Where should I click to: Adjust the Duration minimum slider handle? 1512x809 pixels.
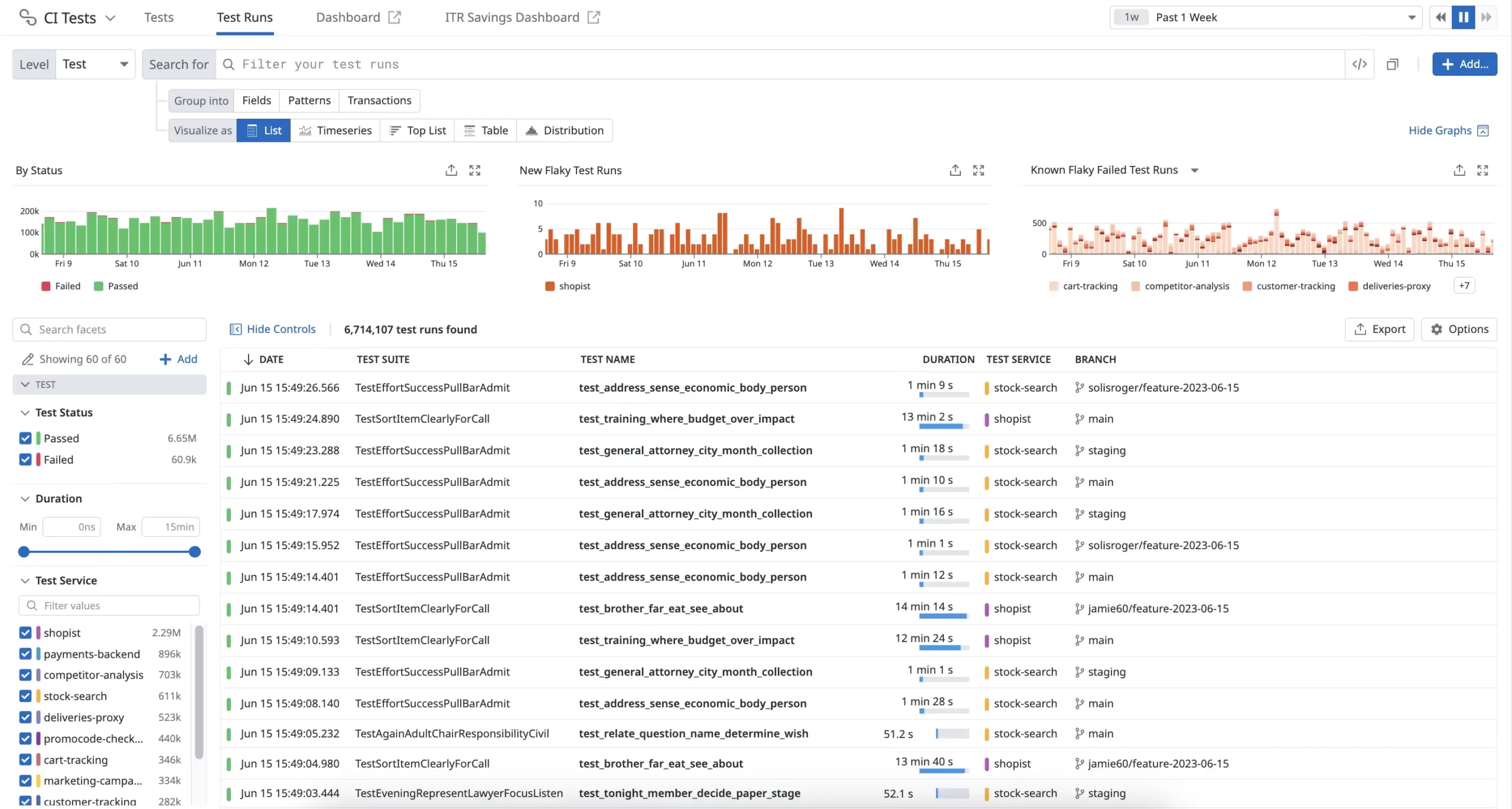[x=24, y=552]
